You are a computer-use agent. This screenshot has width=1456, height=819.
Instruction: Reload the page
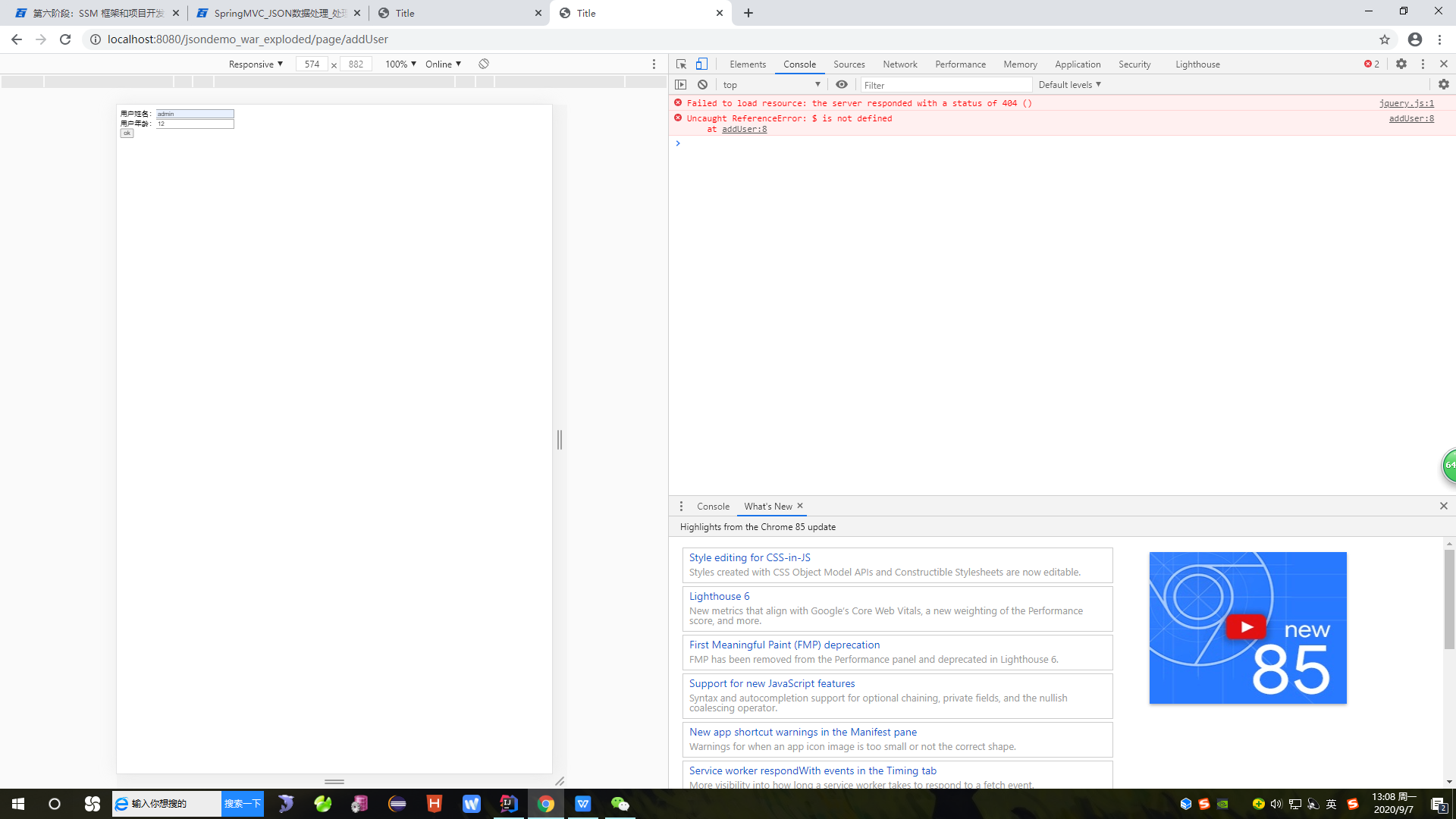65,39
